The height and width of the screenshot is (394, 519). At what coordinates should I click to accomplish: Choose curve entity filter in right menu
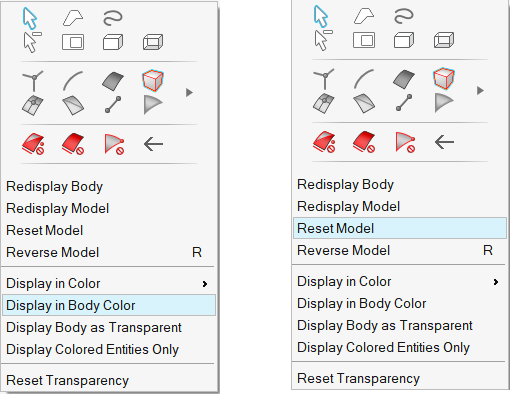(364, 78)
